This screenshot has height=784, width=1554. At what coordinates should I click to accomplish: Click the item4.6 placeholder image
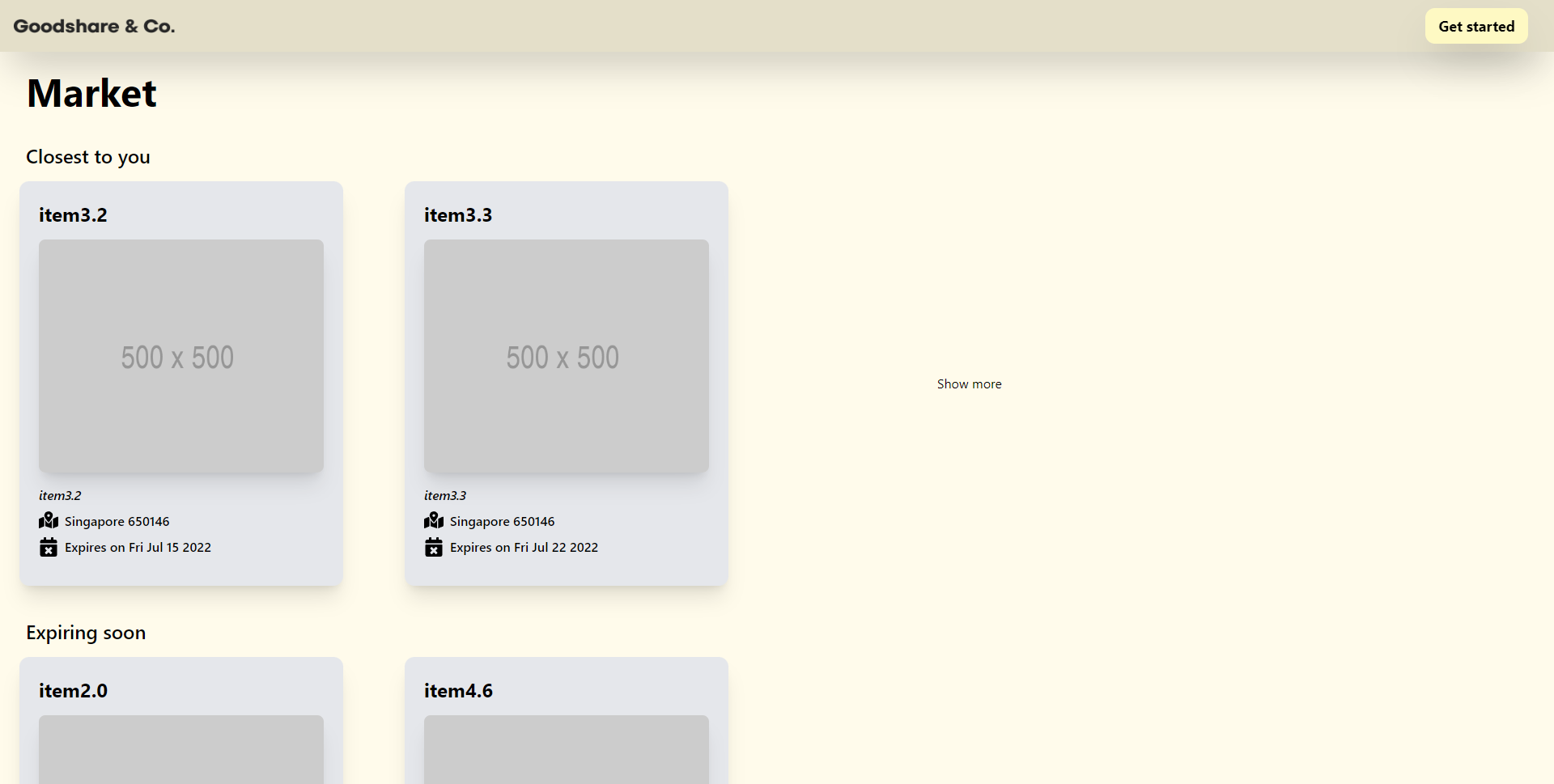pyautogui.click(x=566, y=750)
